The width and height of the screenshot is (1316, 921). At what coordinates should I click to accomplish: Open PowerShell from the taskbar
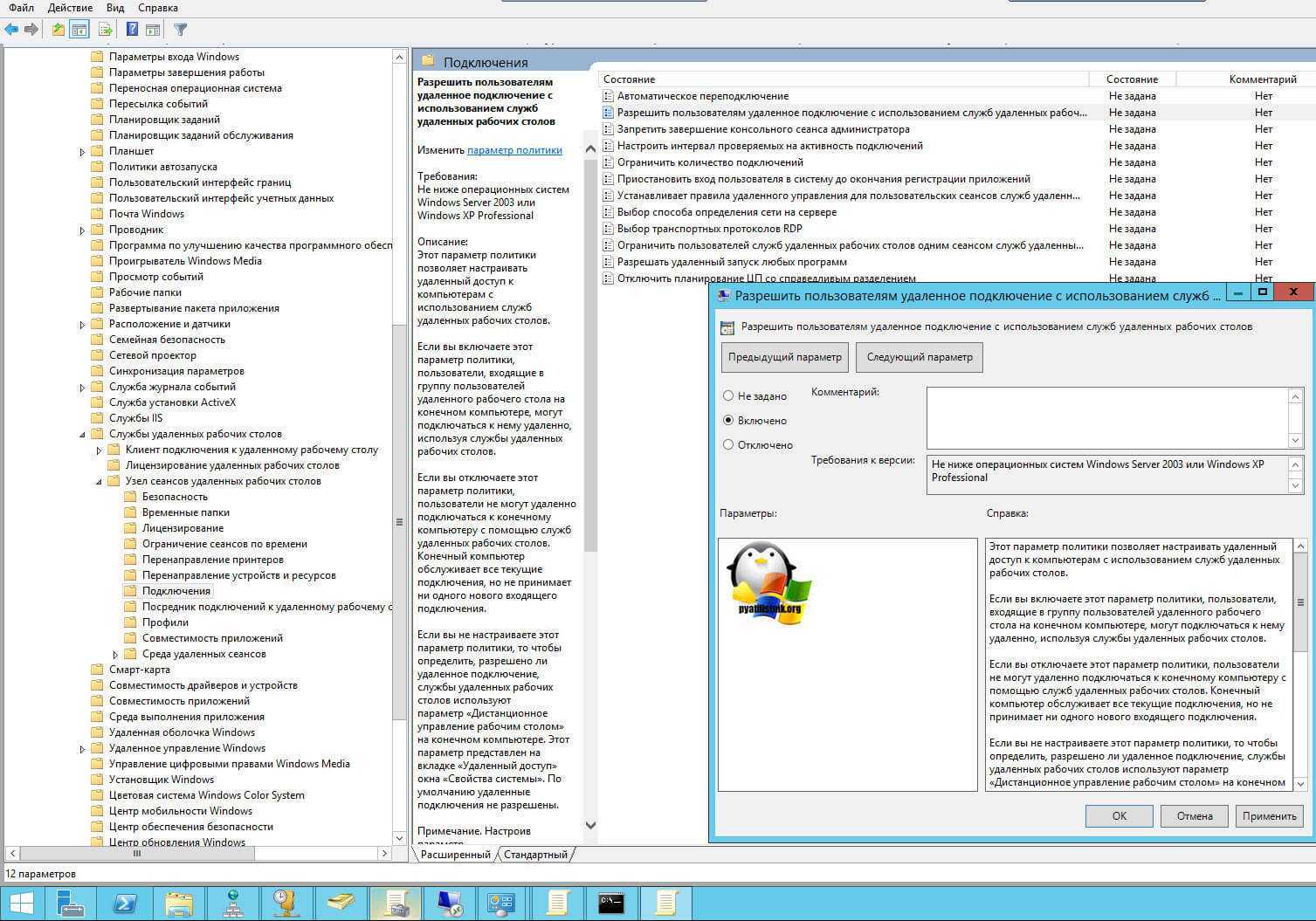point(124,903)
